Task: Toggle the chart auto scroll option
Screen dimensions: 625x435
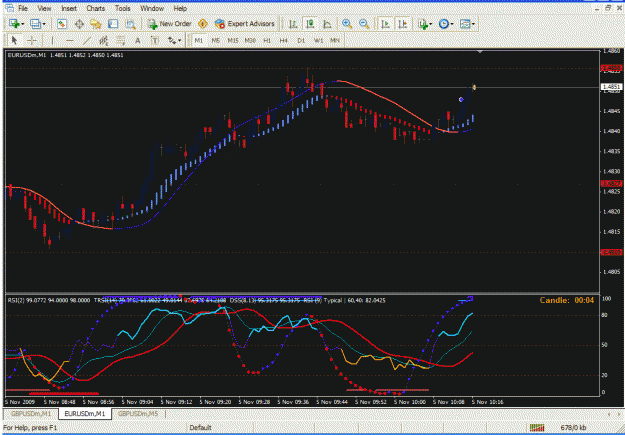Action: [x=385, y=24]
